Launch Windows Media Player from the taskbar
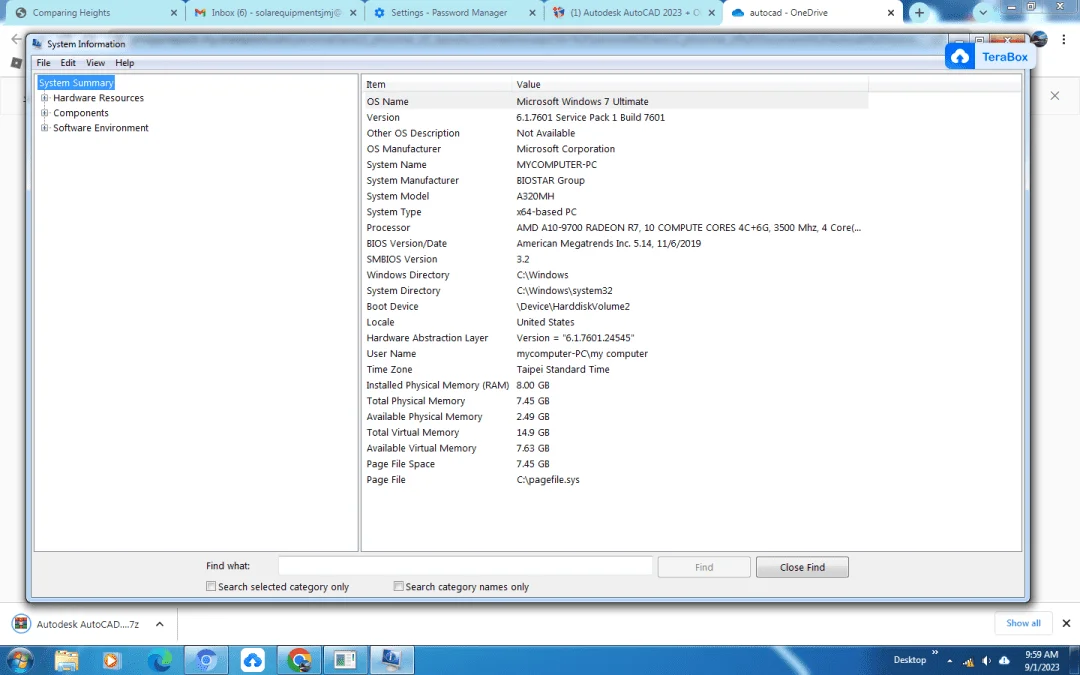This screenshot has width=1080, height=675. (111, 661)
